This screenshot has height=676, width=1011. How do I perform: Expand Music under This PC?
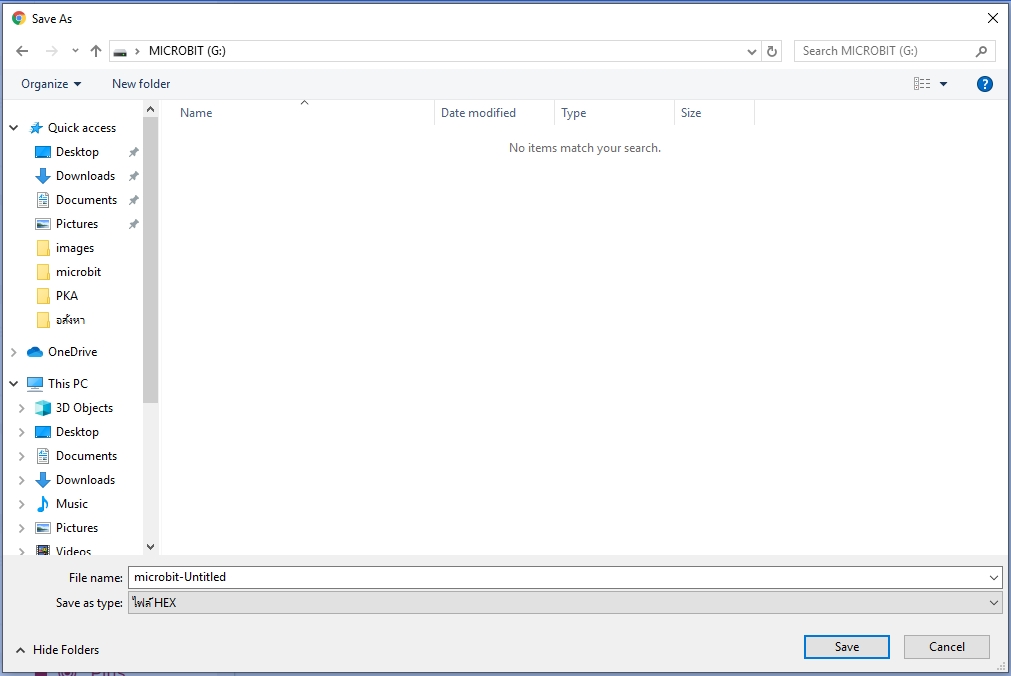pyautogui.click(x=21, y=504)
